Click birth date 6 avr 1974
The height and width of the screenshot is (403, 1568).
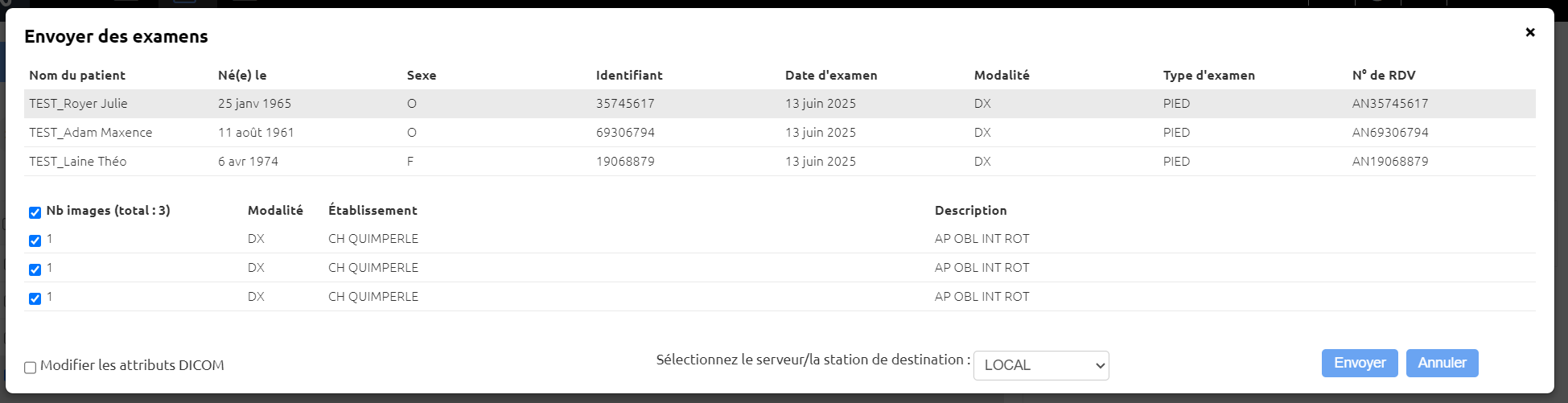248,162
